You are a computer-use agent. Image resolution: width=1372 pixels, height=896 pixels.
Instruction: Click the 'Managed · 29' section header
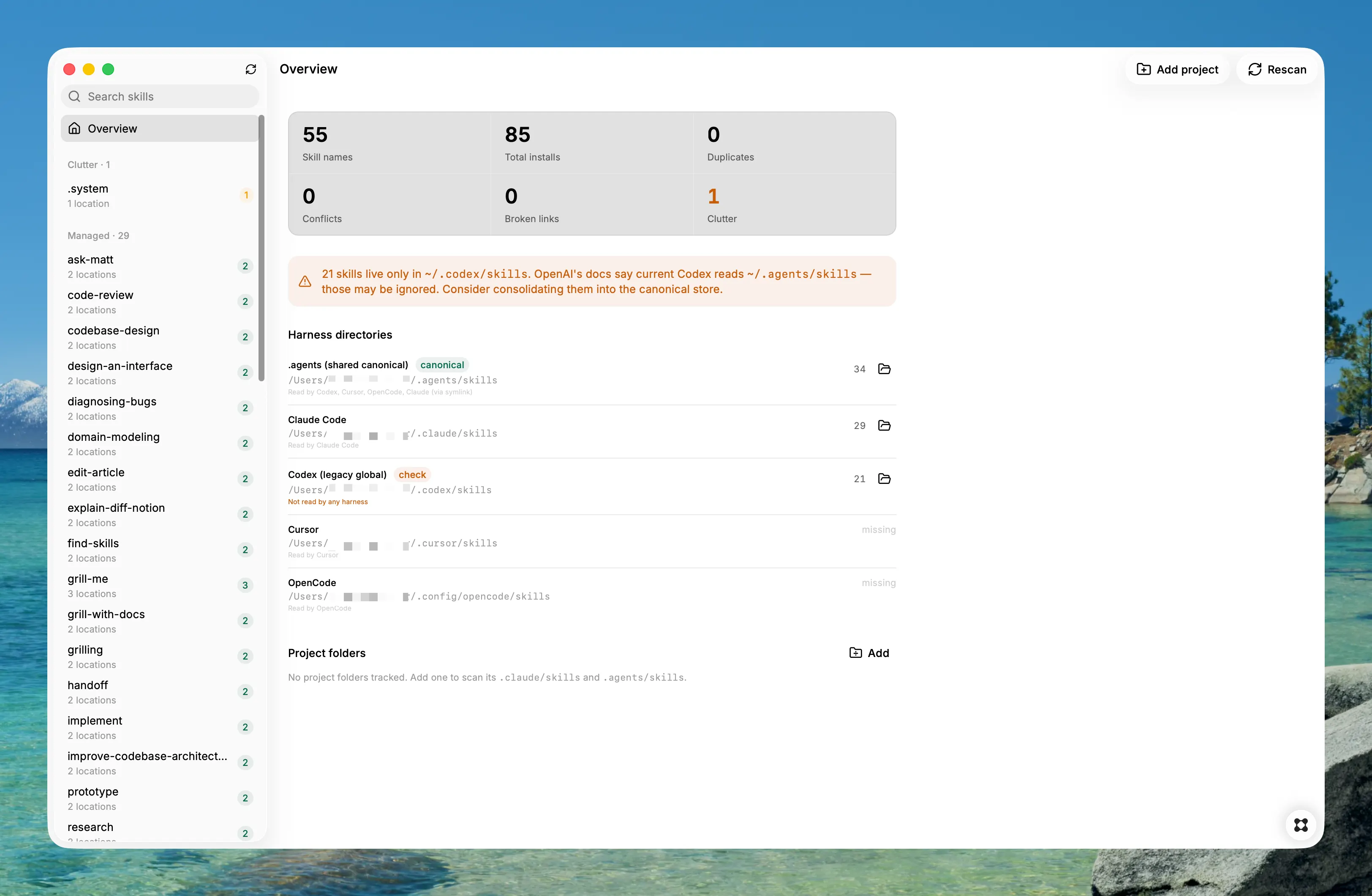[x=98, y=236]
